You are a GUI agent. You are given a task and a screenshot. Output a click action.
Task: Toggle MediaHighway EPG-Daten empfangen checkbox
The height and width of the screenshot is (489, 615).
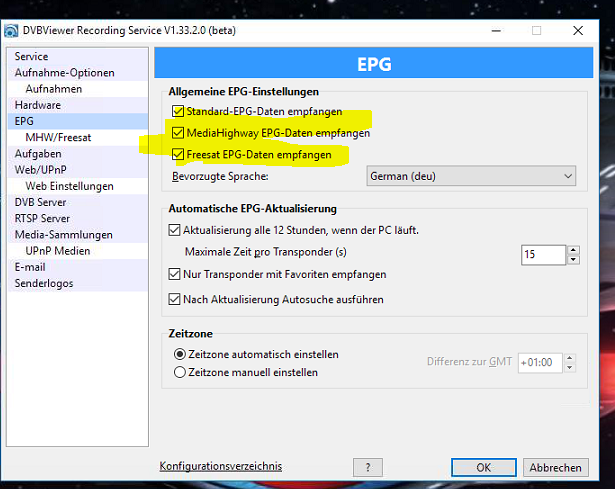pyautogui.click(x=178, y=133)
